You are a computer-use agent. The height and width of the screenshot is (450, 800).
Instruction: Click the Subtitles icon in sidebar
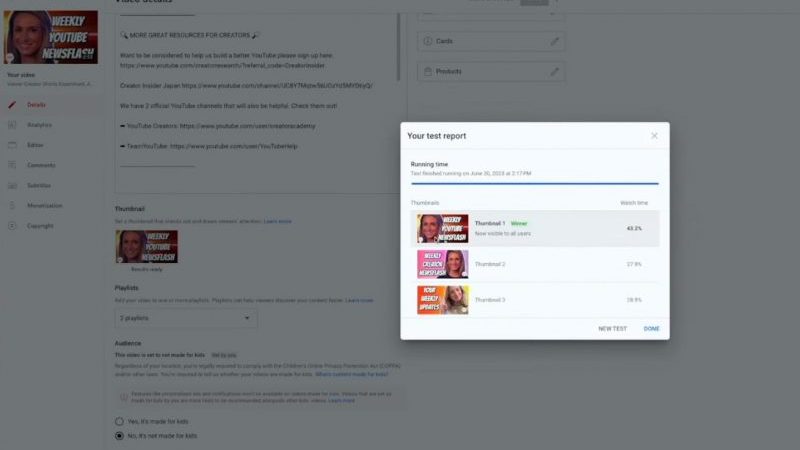[x=12, y=185]
